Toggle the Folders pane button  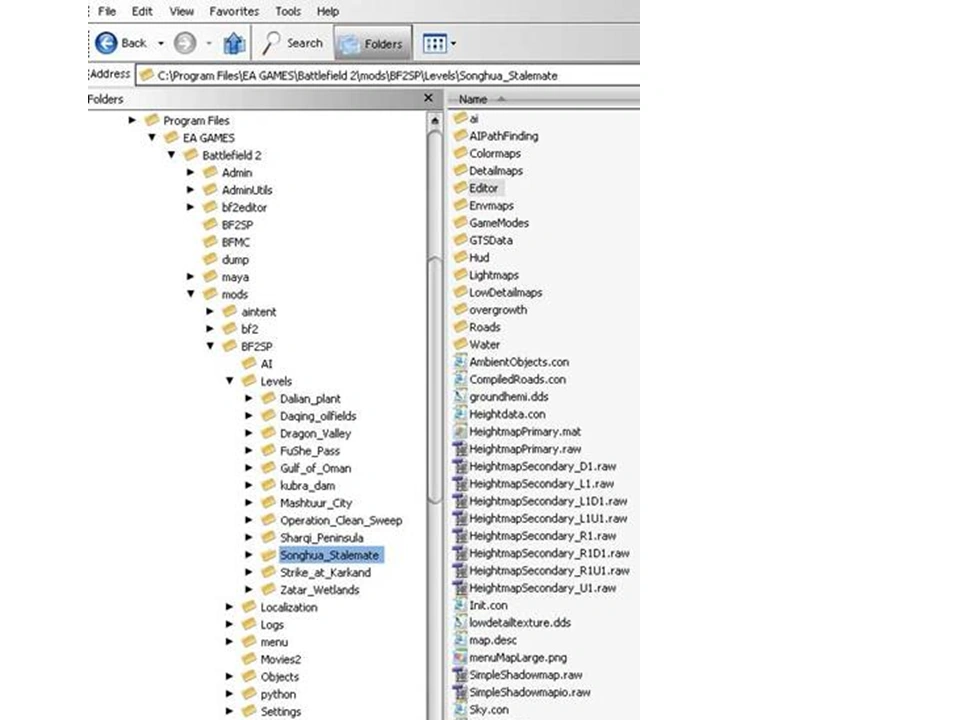(371, 43)
